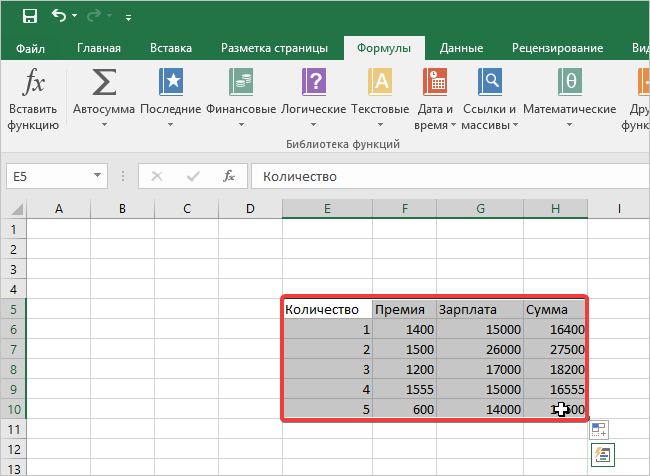Click the Save icon in quick access toolbar
The image size is (650, 476).
click(29, 16)
